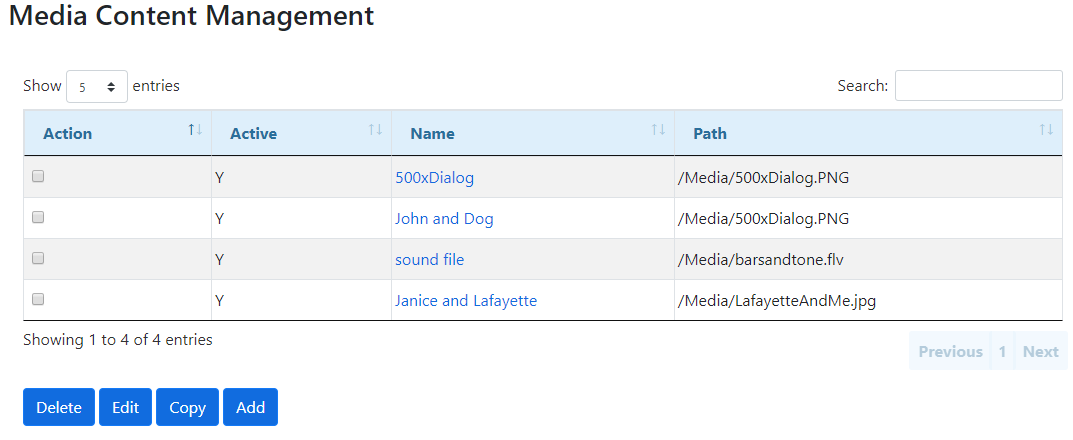Click the Action column sort arrows icon
The width and height of the screenshot is (1073, 440).
(x=195, y=131)
